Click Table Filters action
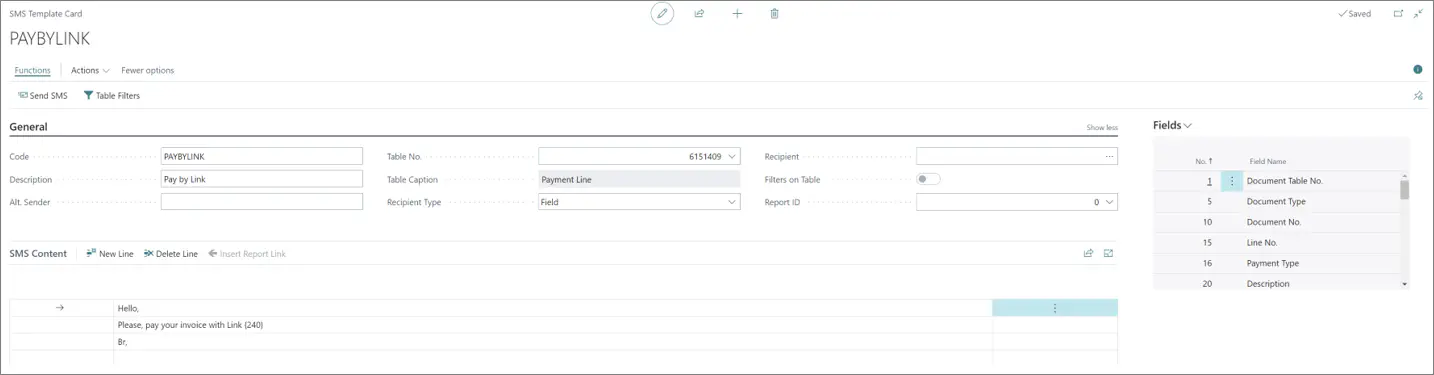This screenshot has height=375, width=1434. coord(112,96)
